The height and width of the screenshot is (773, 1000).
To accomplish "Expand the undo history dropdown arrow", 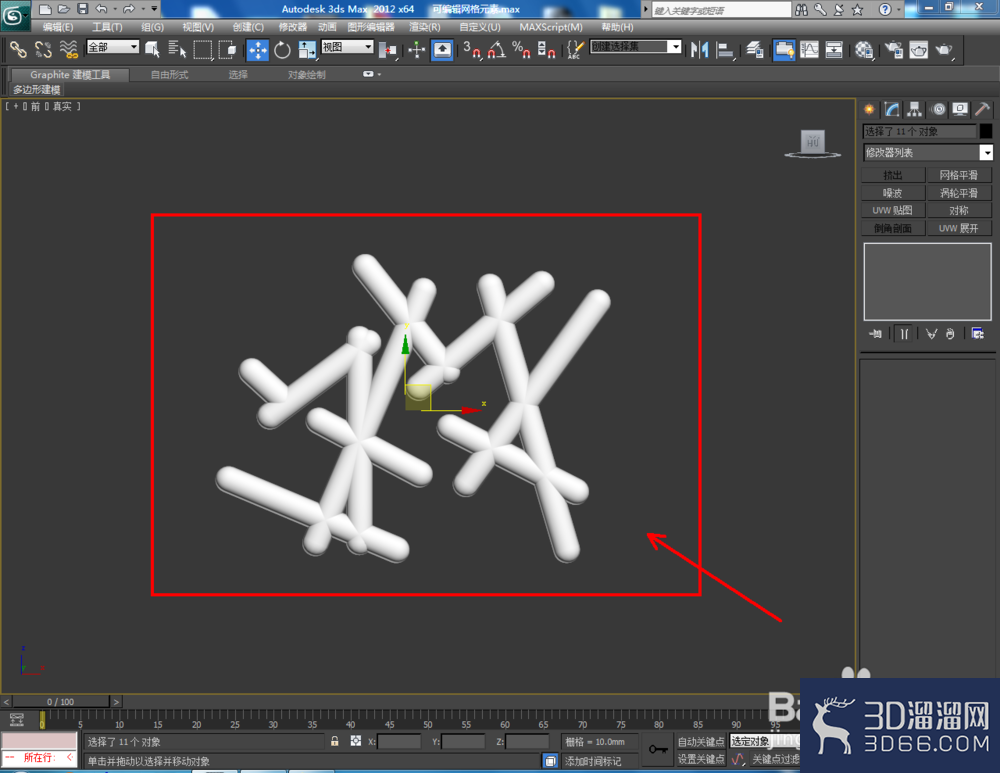I will coord(115,9).
